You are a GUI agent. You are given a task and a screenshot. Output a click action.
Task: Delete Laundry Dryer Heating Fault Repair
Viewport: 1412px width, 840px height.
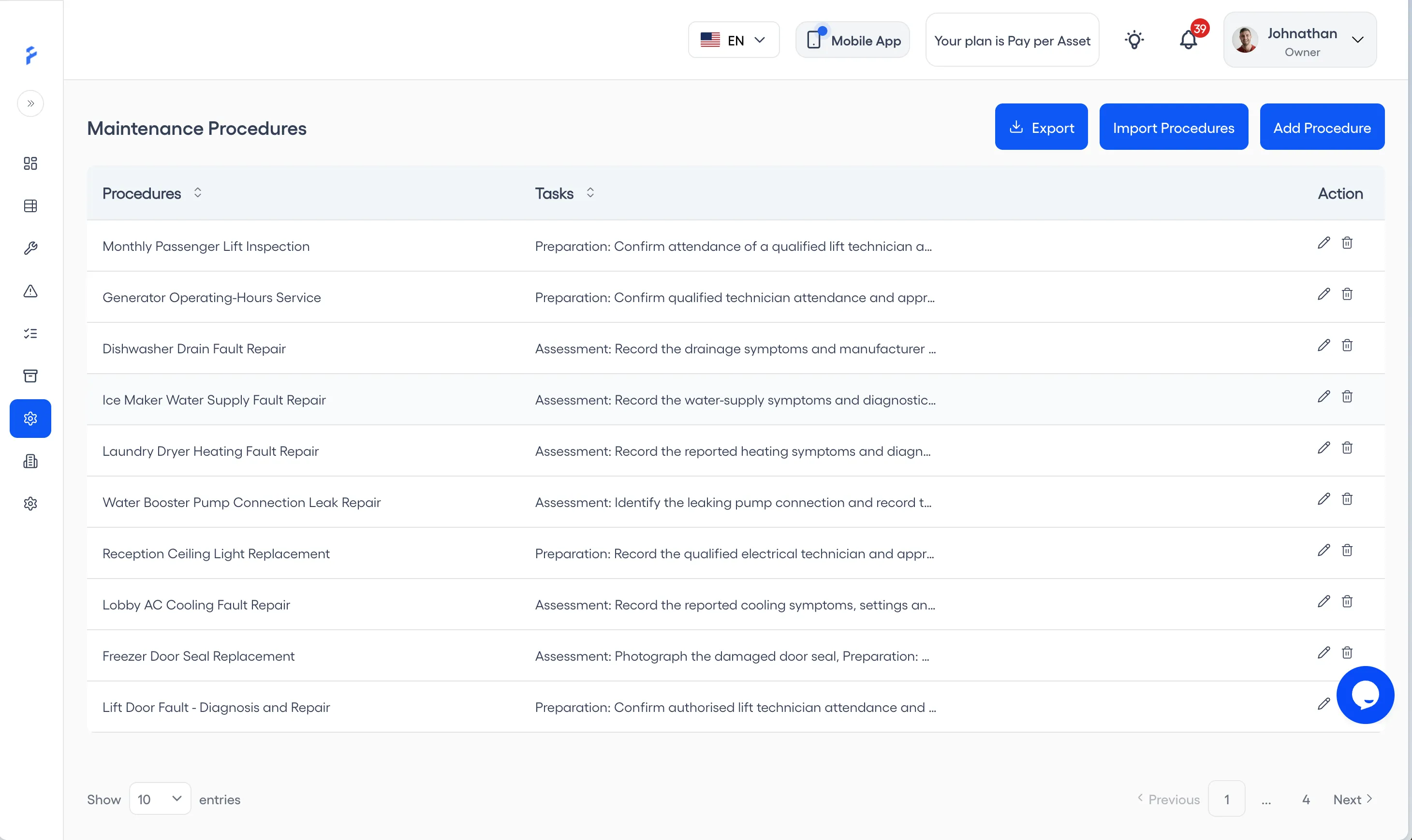(1347, 448)
